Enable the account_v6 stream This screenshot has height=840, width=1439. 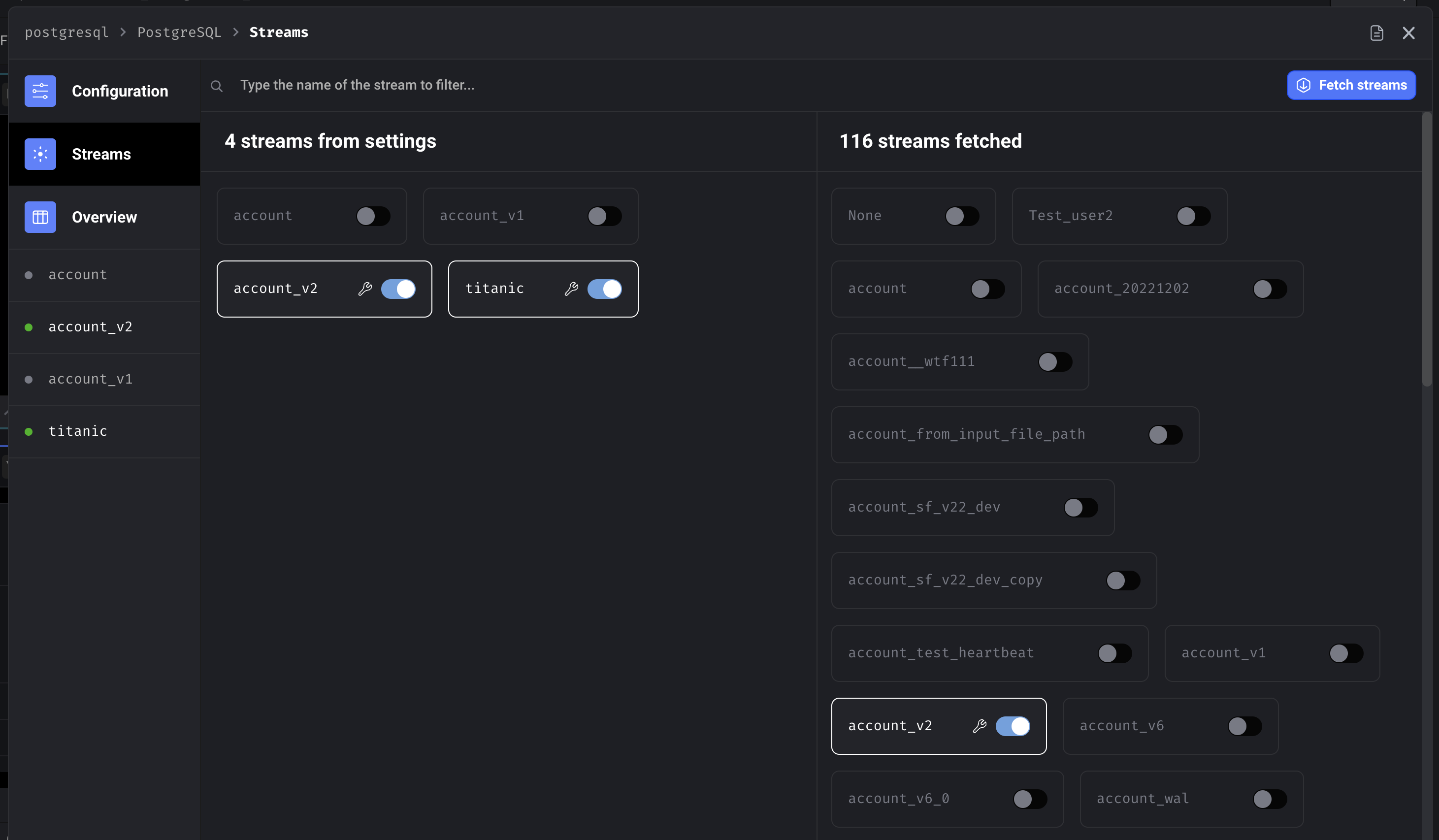(x=1245, y=726)
